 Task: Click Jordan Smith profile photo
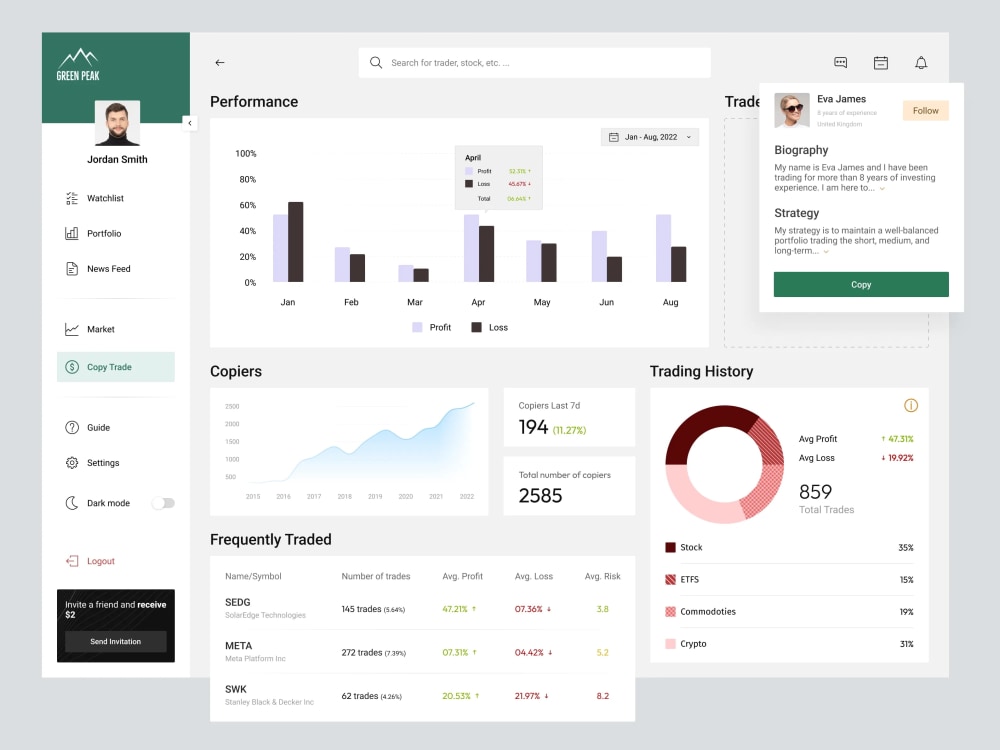click(117, 122)
